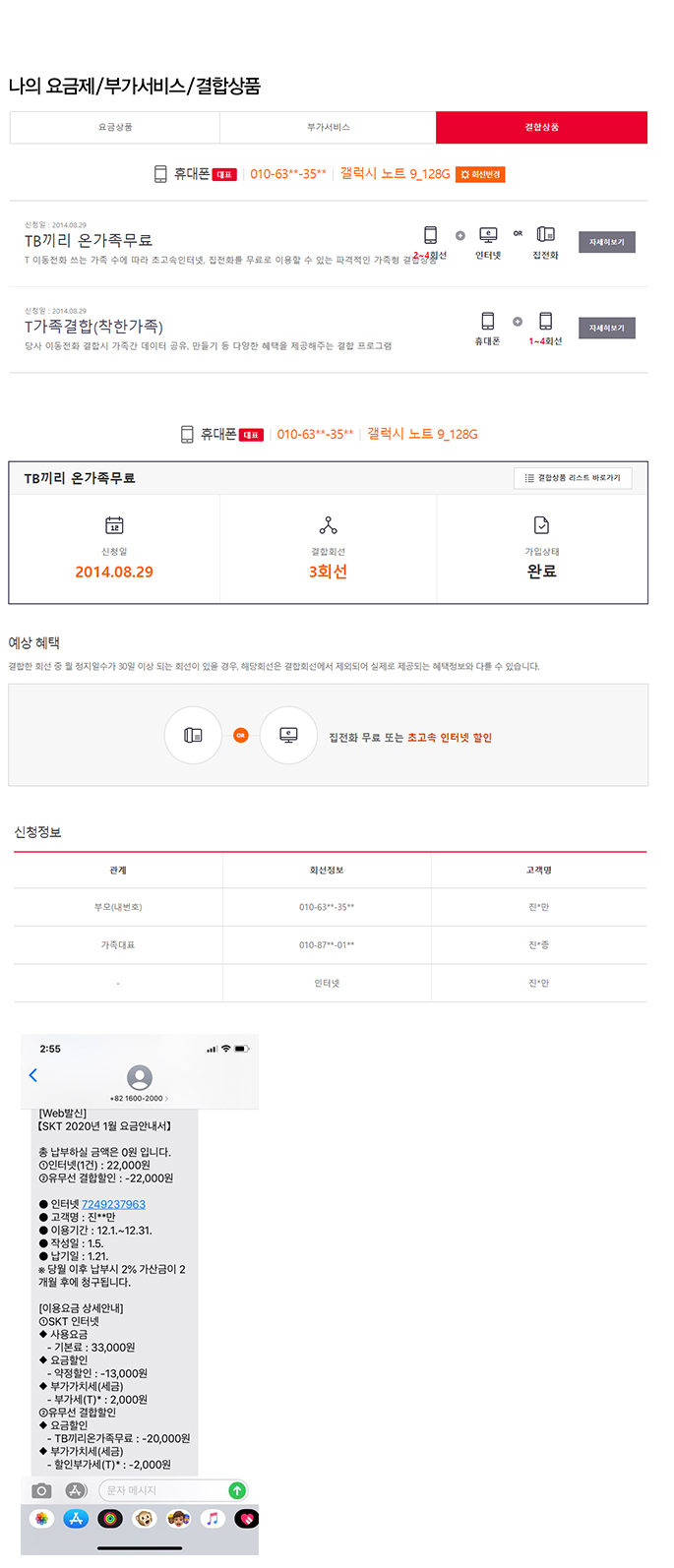
Task: Open contact details for +82 1600-2000
Action: pos(139,1098)
